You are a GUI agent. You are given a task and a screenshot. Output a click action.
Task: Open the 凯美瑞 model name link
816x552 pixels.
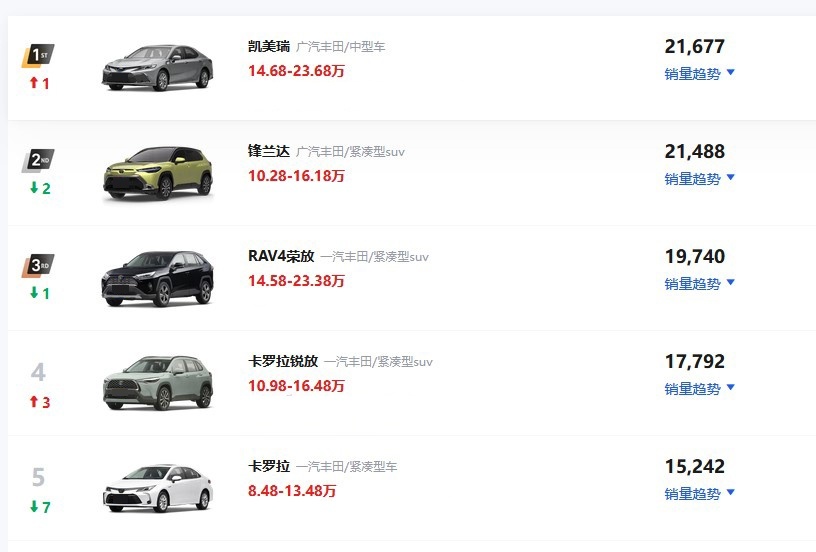[269, 46]
